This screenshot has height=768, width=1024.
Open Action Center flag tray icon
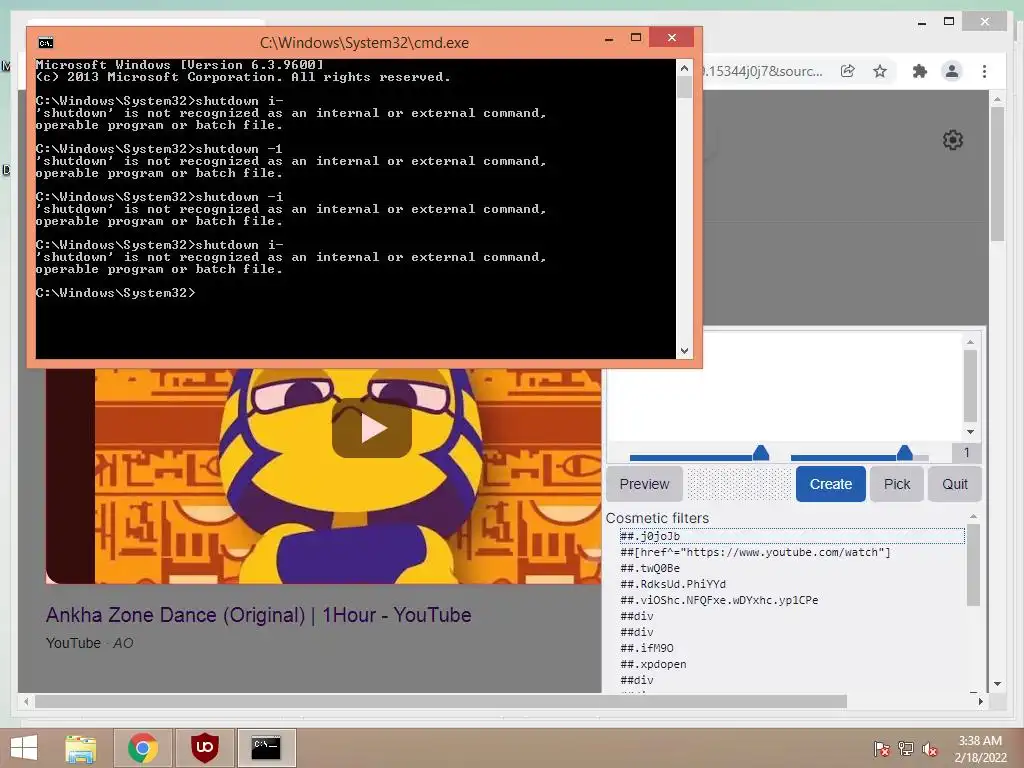pos(881,749)
